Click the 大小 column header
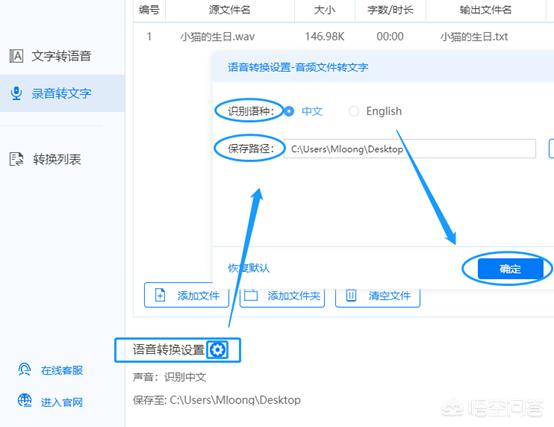Image resolution: width=554 pixels, height=427 pixels. tap(325, 10)
